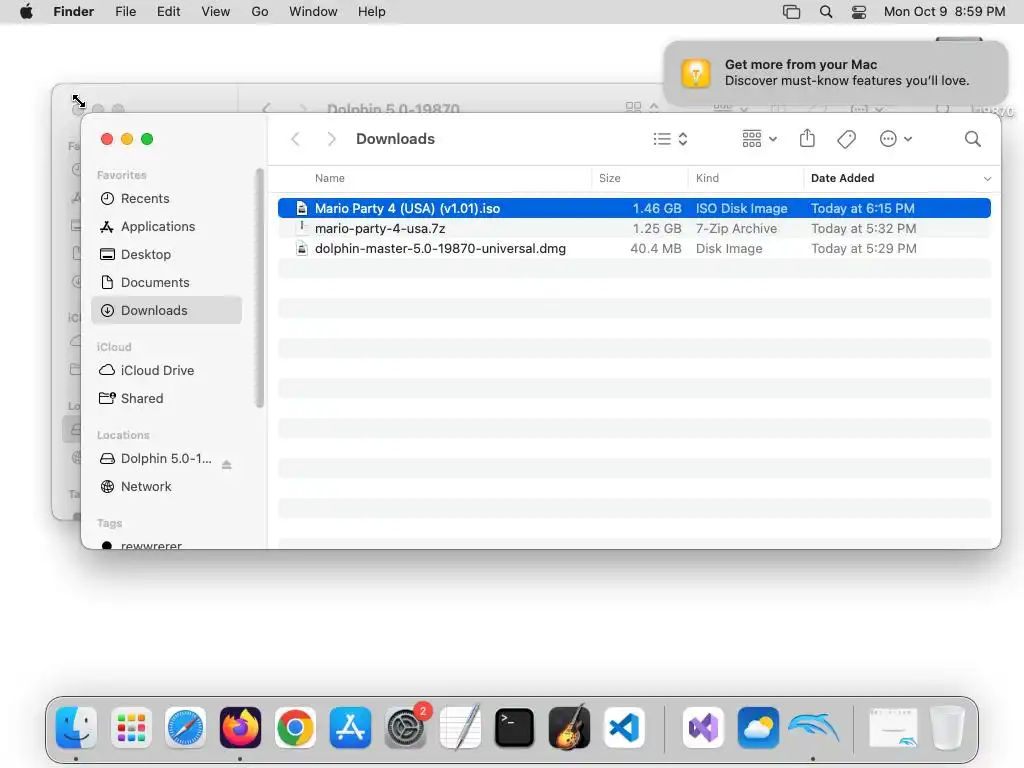The image size is (1024, 768).
Task: Select Applications in the sidebar
Action: [167, 227]
